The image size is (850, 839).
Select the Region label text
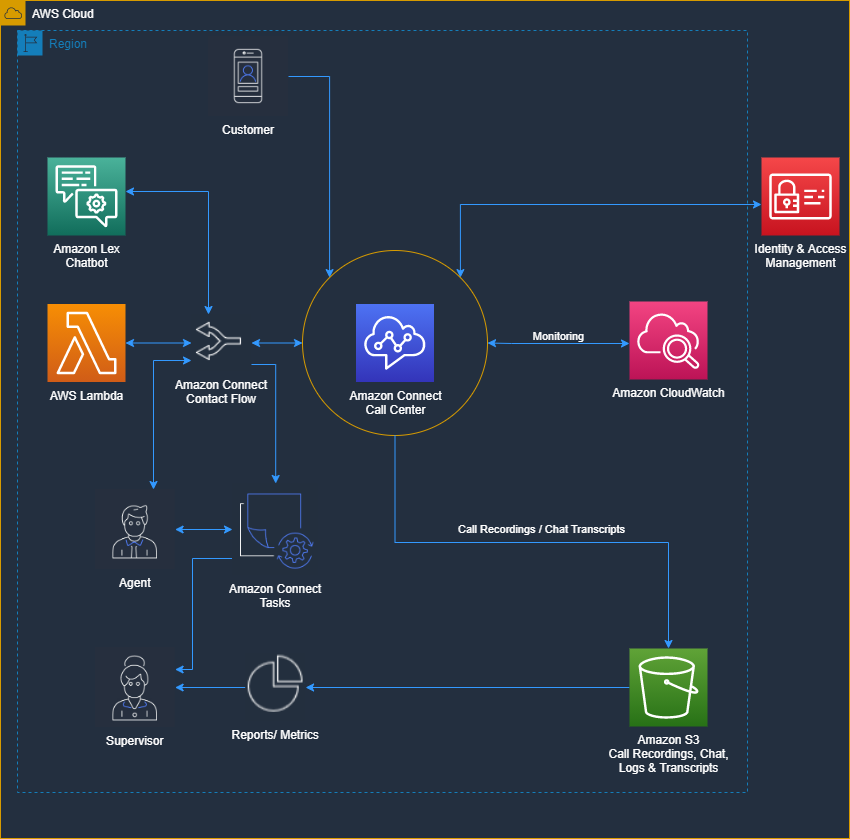[68, 44]
